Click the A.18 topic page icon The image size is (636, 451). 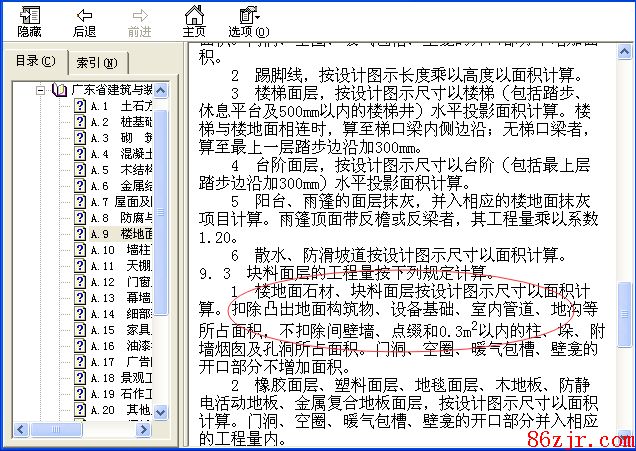coord(79,378)
